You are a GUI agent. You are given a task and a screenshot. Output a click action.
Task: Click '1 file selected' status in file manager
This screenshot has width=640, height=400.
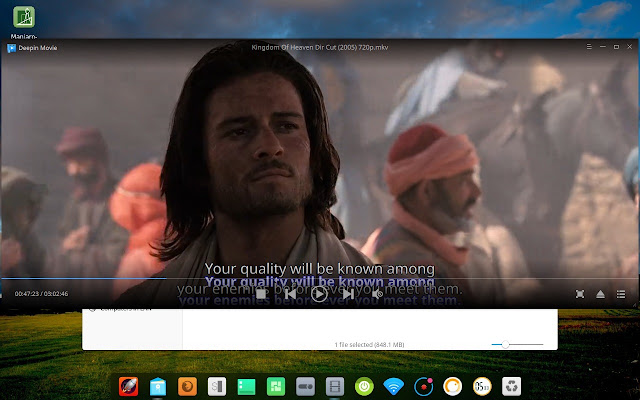(x=369, y=344)
